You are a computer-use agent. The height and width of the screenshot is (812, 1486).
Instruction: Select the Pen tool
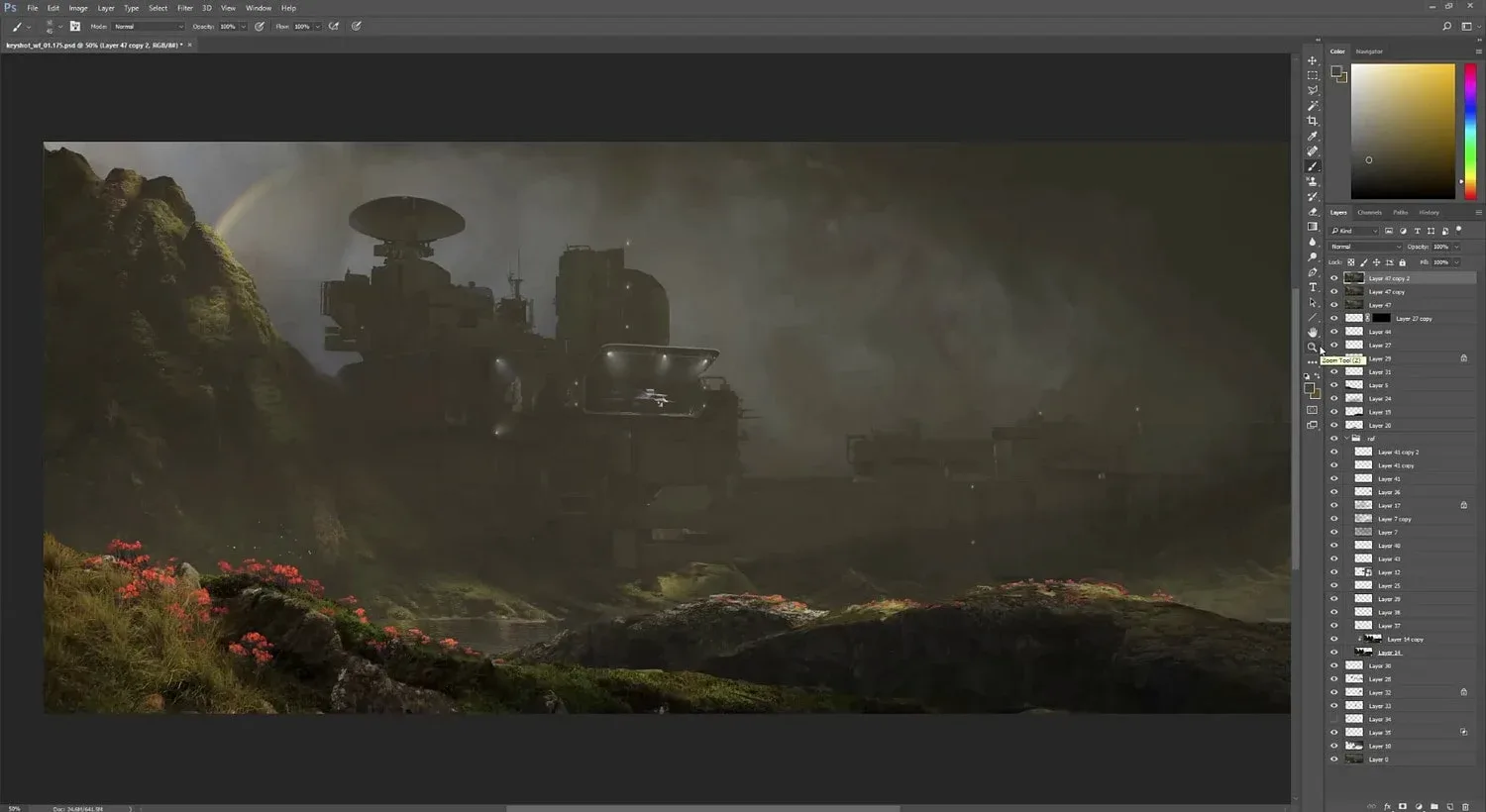pos(1313,272)
